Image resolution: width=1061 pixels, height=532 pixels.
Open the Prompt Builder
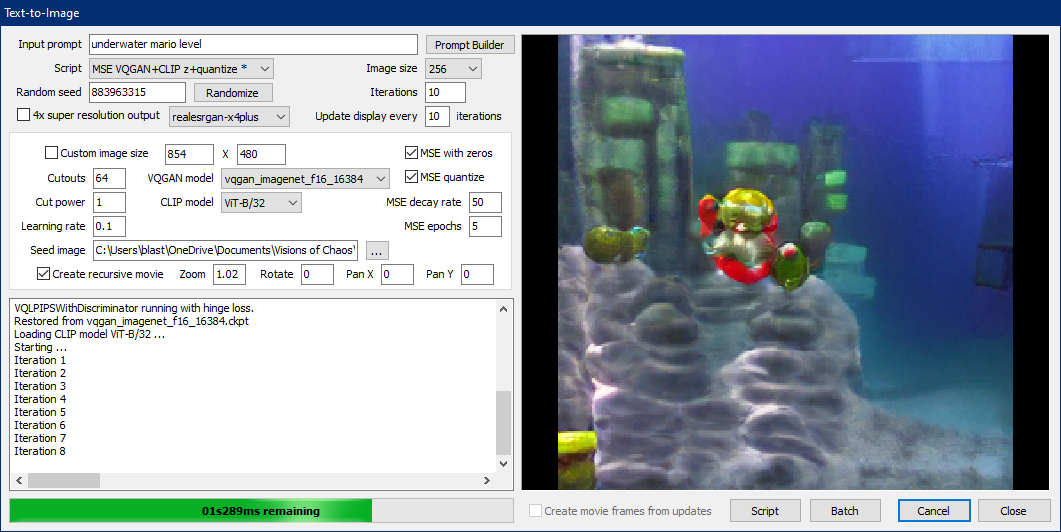pos(470,45)
